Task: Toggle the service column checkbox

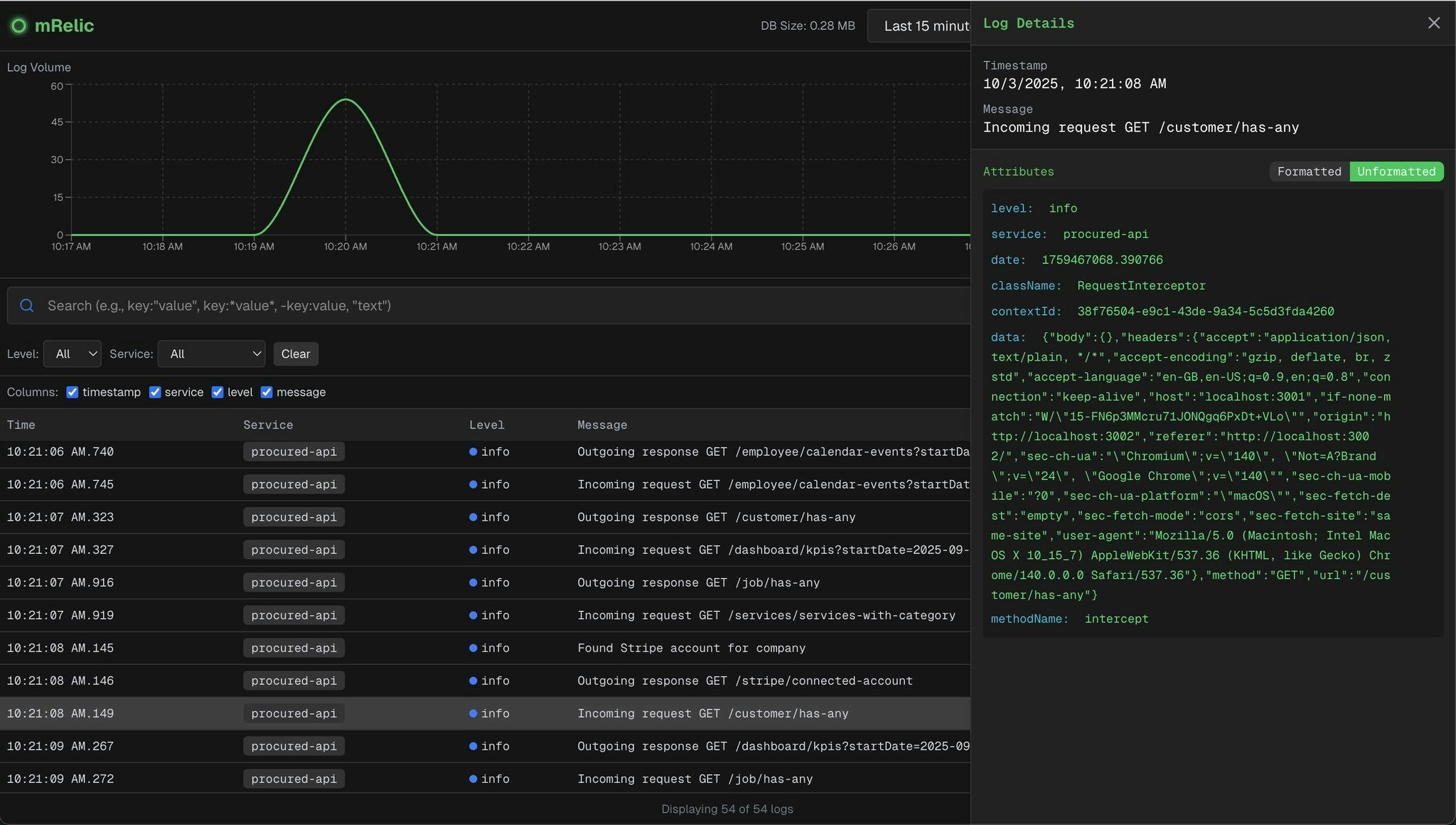Action: (x=155, y=393)
